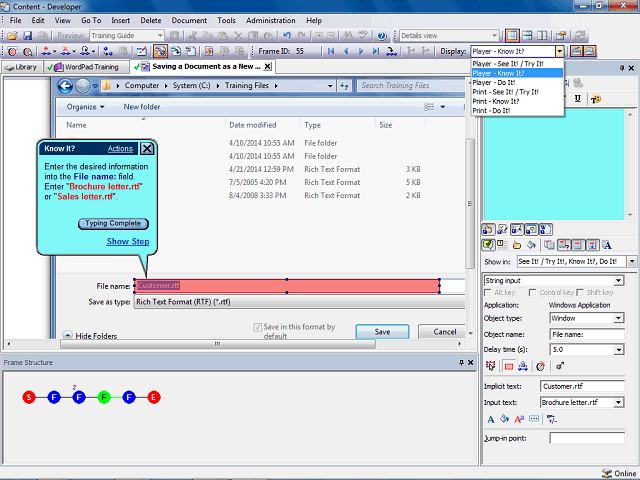Toggle the green shield bubble icon
This screenshot has height=480, width=640.
(488, 245)
